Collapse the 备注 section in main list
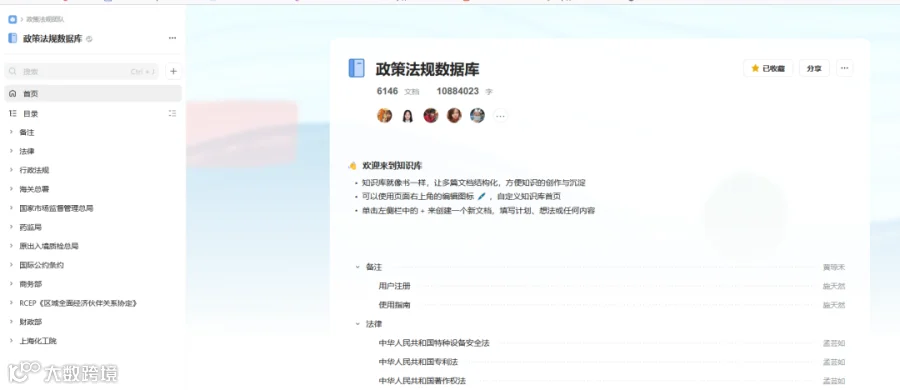 tap(357, 267)
